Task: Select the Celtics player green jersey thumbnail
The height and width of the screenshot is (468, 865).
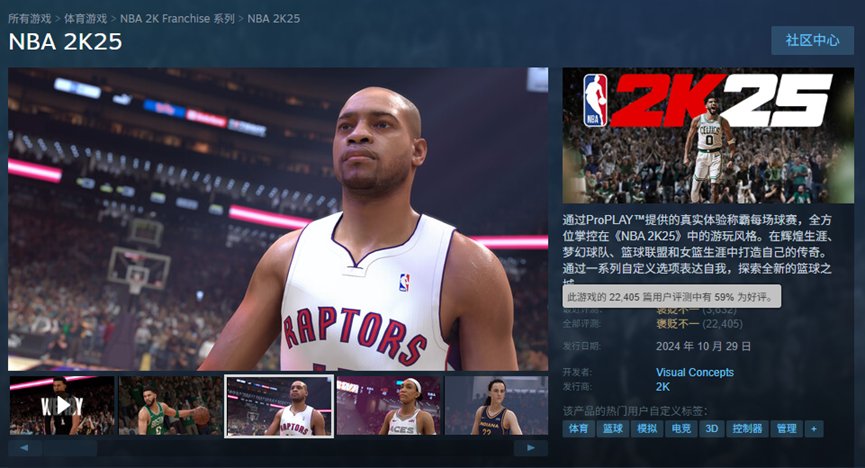Action: coord(170,406)
